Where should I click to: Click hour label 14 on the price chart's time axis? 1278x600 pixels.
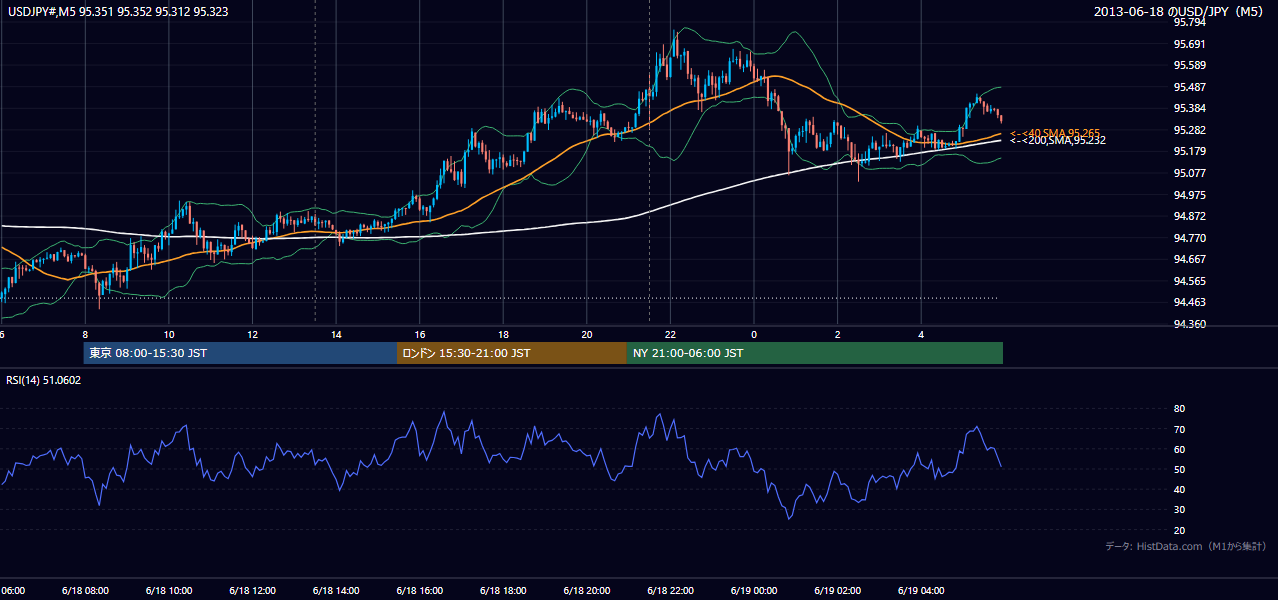tap(336, 334)
